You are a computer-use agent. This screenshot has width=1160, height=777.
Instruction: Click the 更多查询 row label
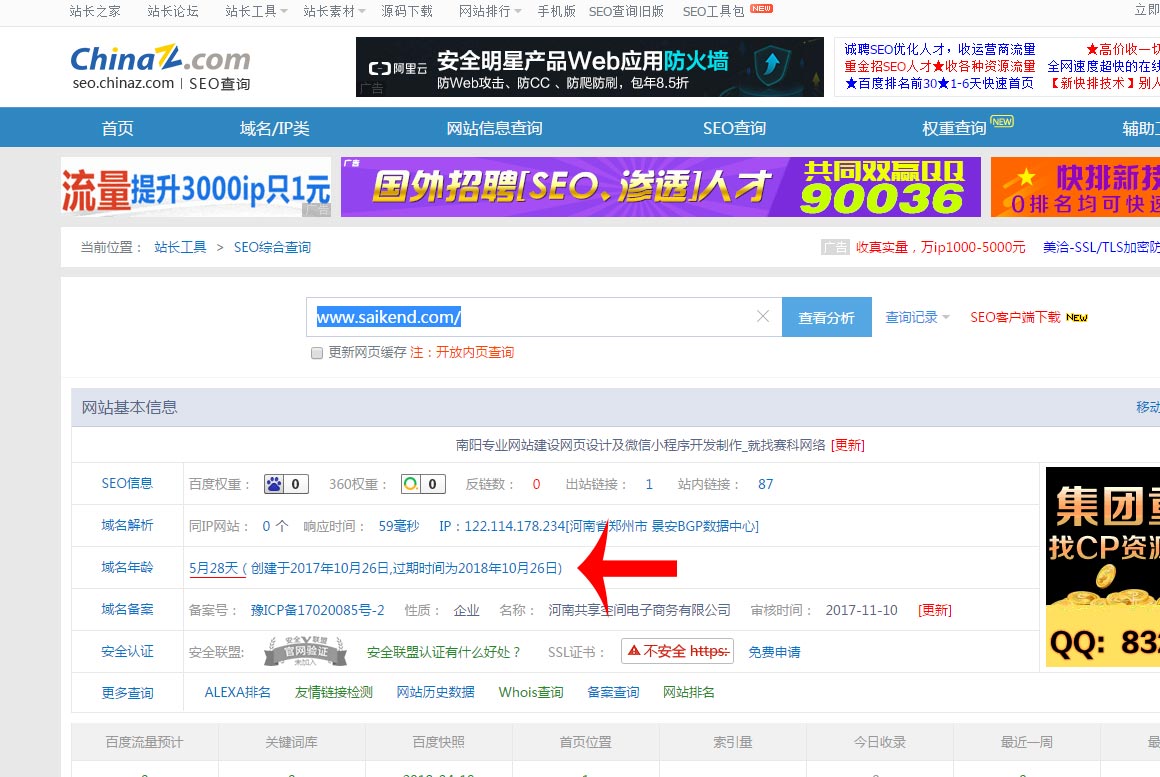coord(127,693)
